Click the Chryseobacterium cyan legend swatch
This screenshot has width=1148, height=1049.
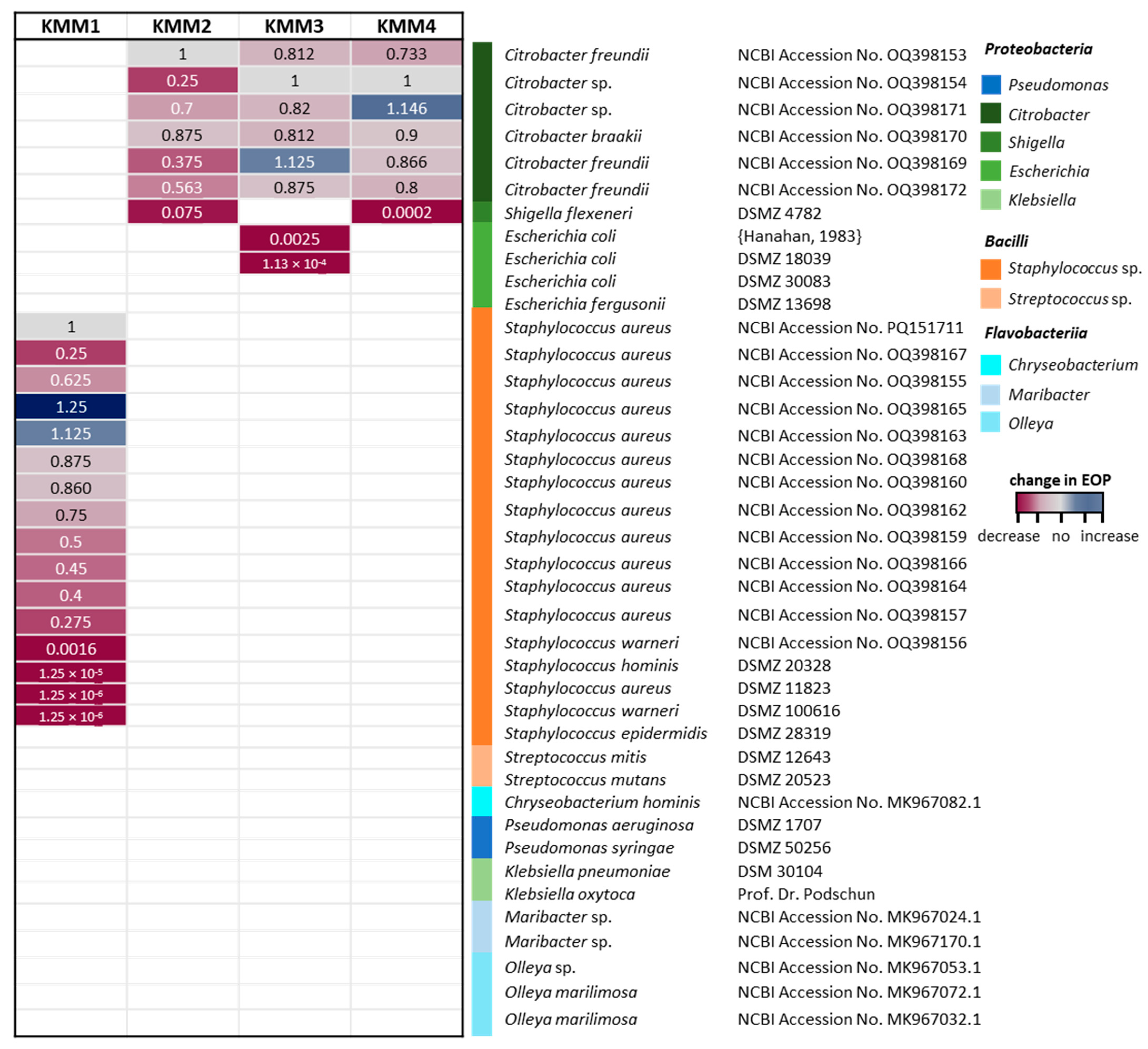[991, 365]
